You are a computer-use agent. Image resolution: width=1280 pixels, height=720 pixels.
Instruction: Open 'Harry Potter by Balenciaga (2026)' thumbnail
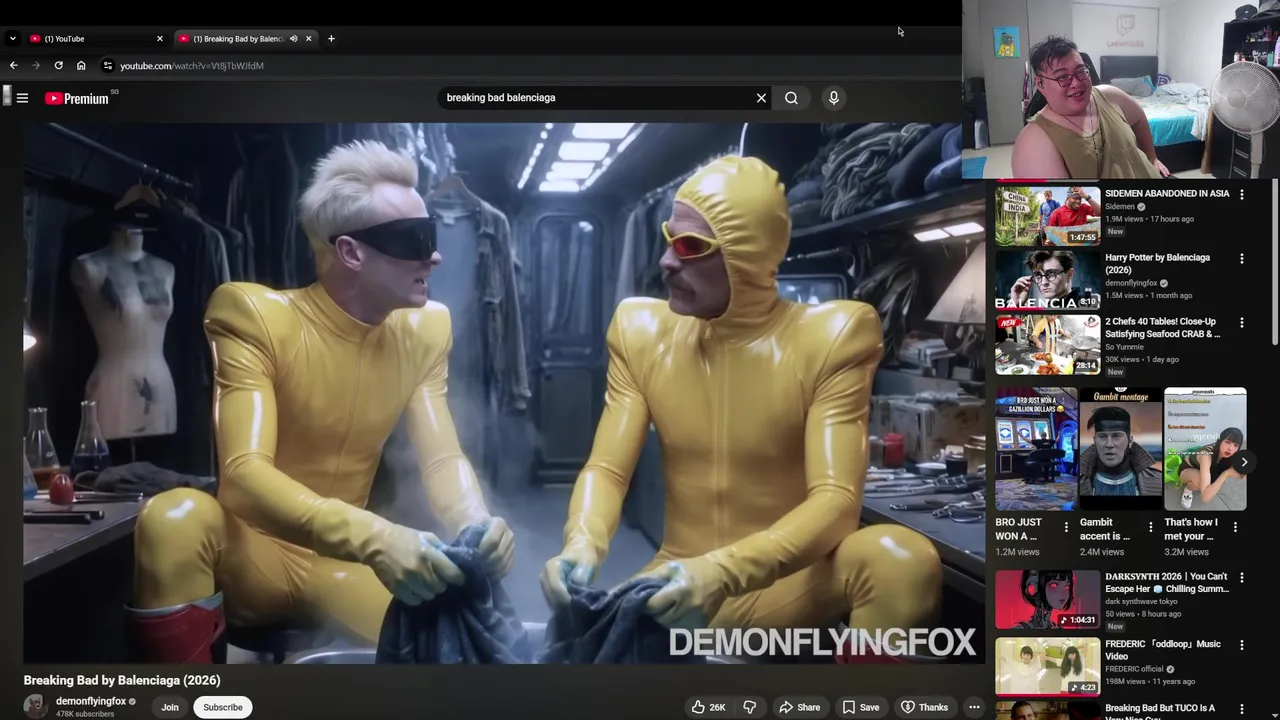point(1047,280)
